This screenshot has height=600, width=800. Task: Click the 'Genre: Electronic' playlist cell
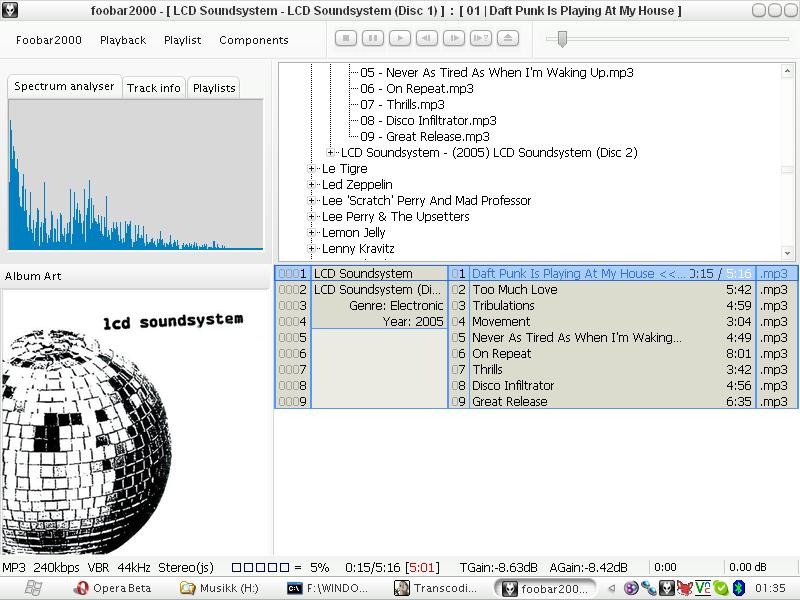coord(379,306)
